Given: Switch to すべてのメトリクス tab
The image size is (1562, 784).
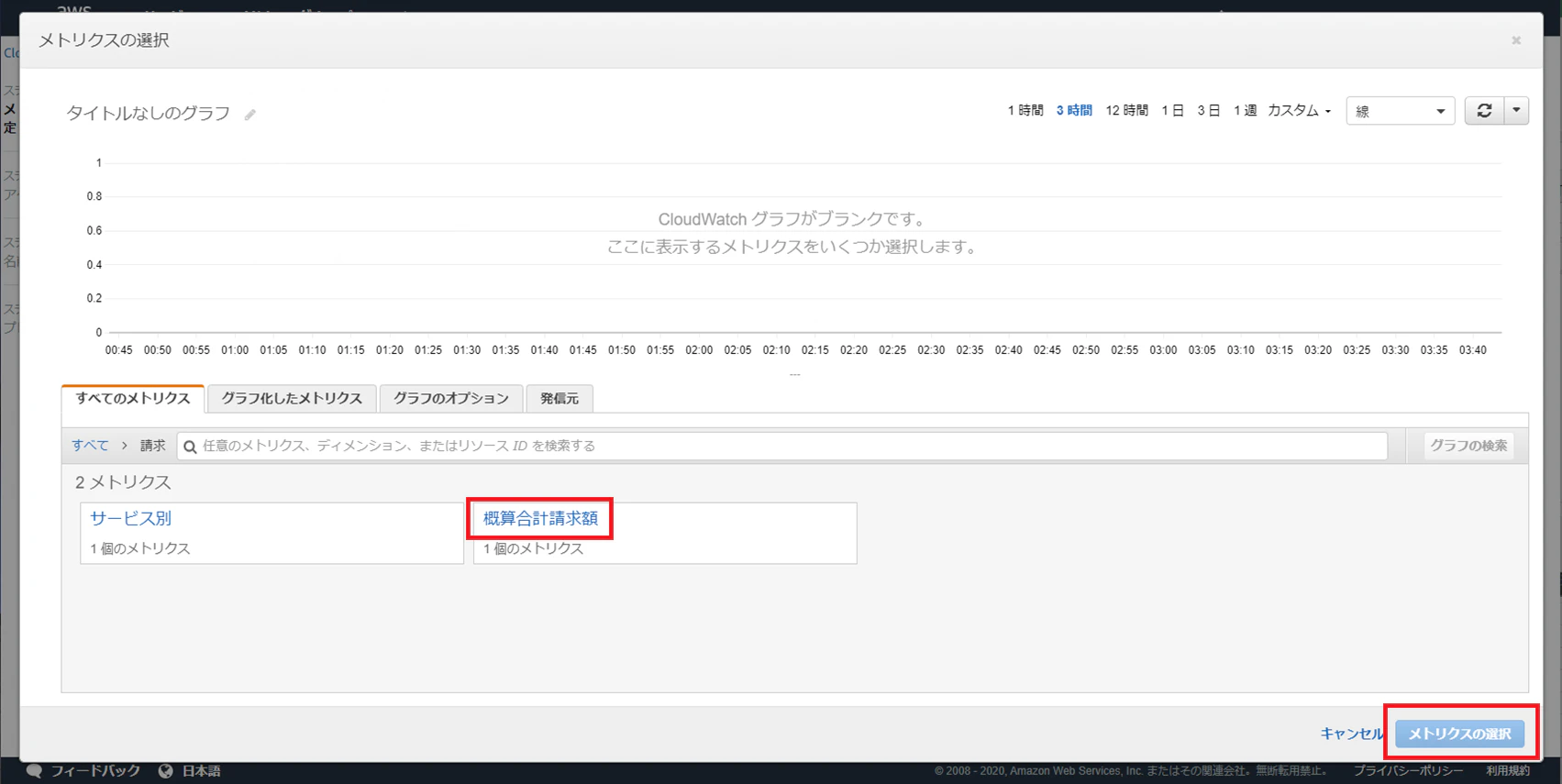Looking at the screenshot, I should [133, 399].
